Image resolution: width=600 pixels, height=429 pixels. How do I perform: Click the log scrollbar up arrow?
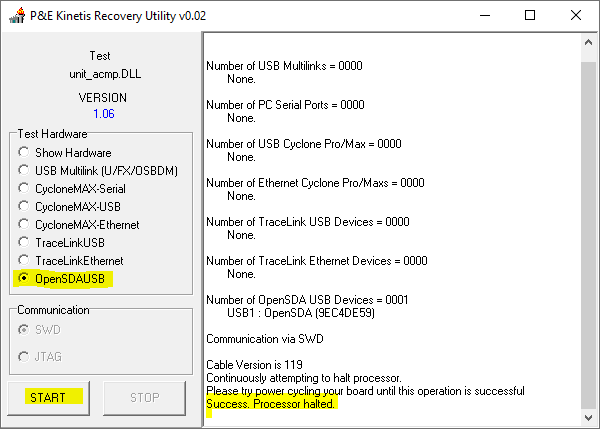click(589, 42)
